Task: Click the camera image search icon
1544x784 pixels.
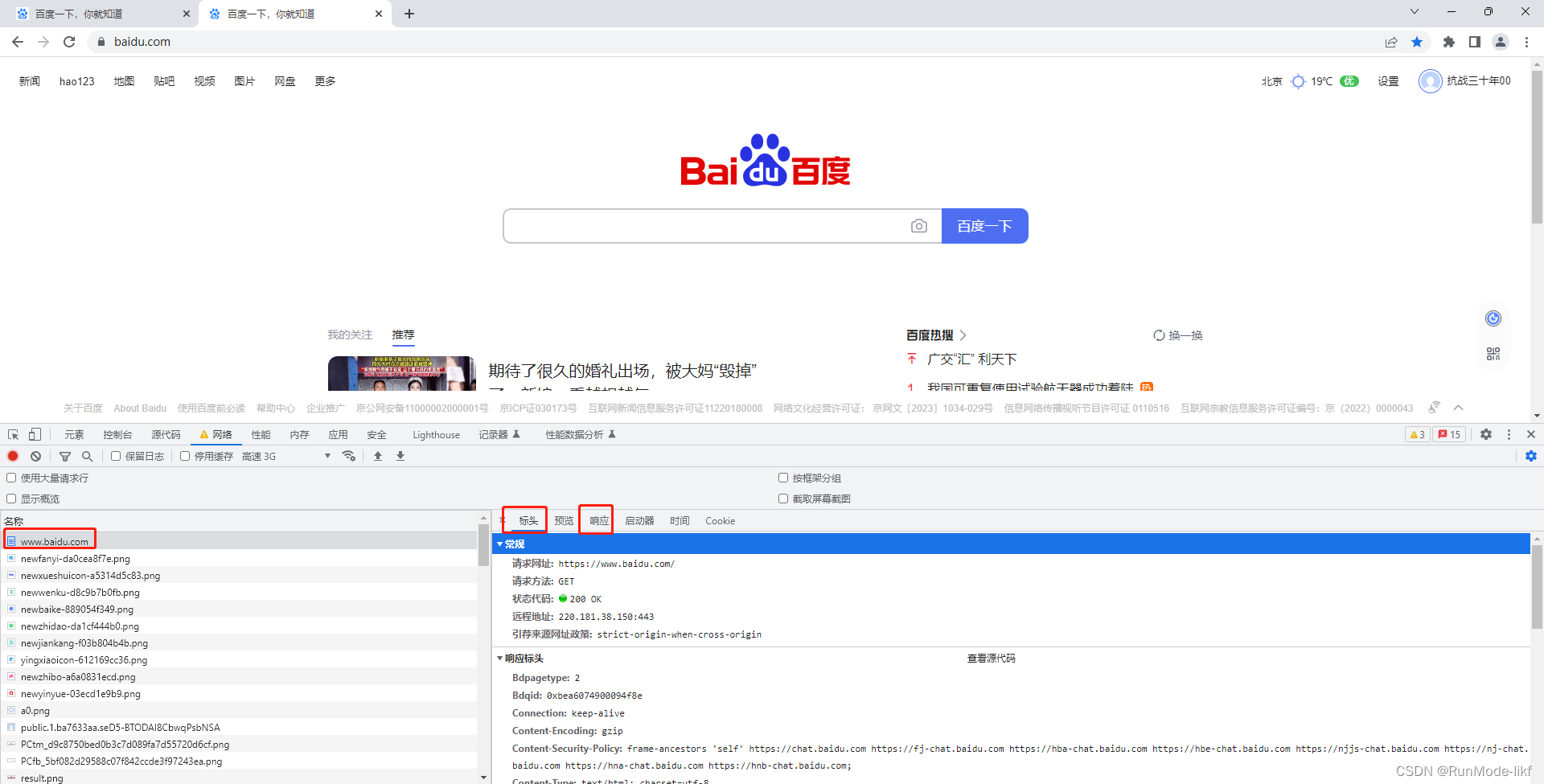Action: [919, 226]
